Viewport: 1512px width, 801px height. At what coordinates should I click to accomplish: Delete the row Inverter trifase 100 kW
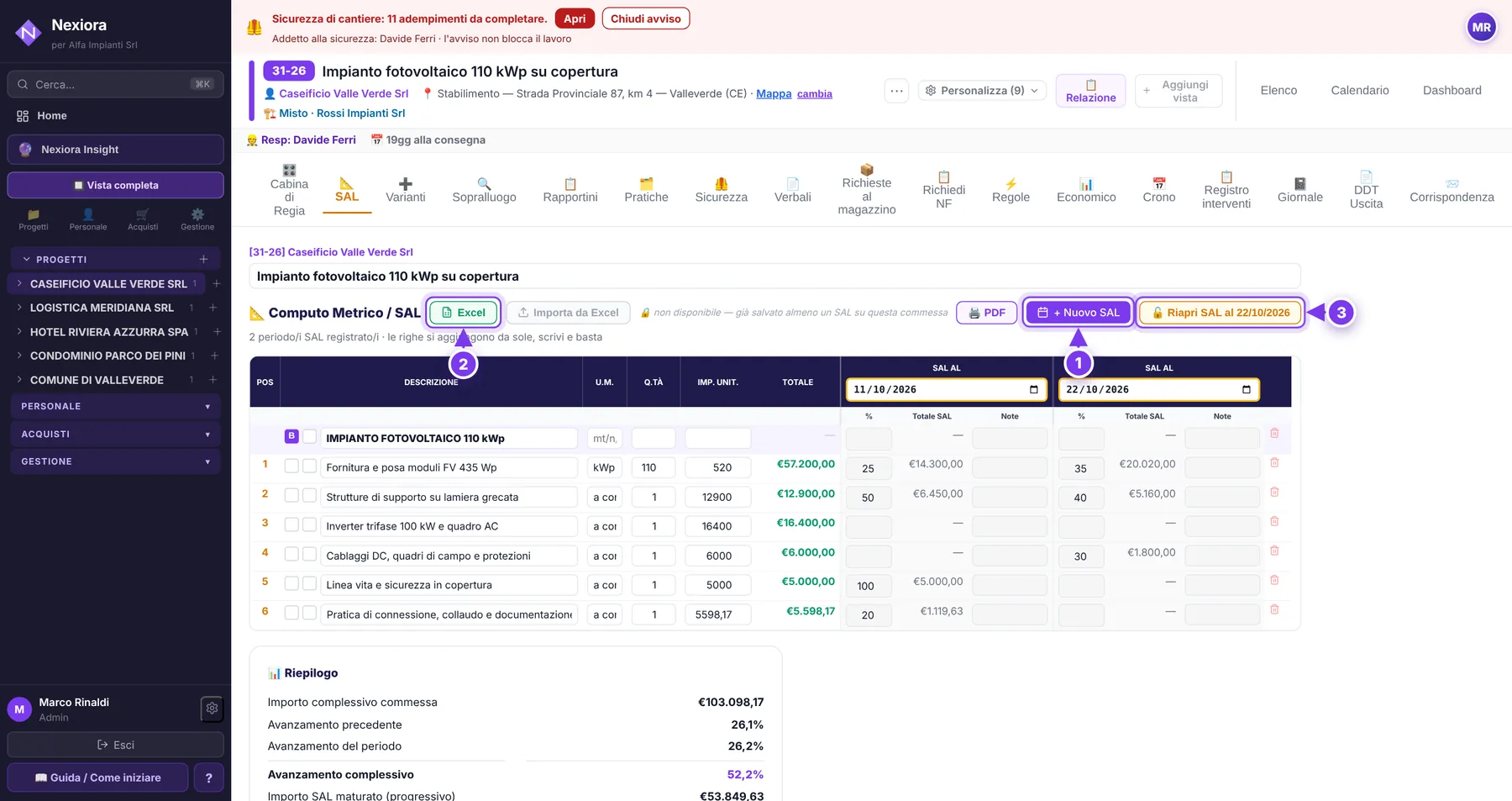tap(1274, 521)
